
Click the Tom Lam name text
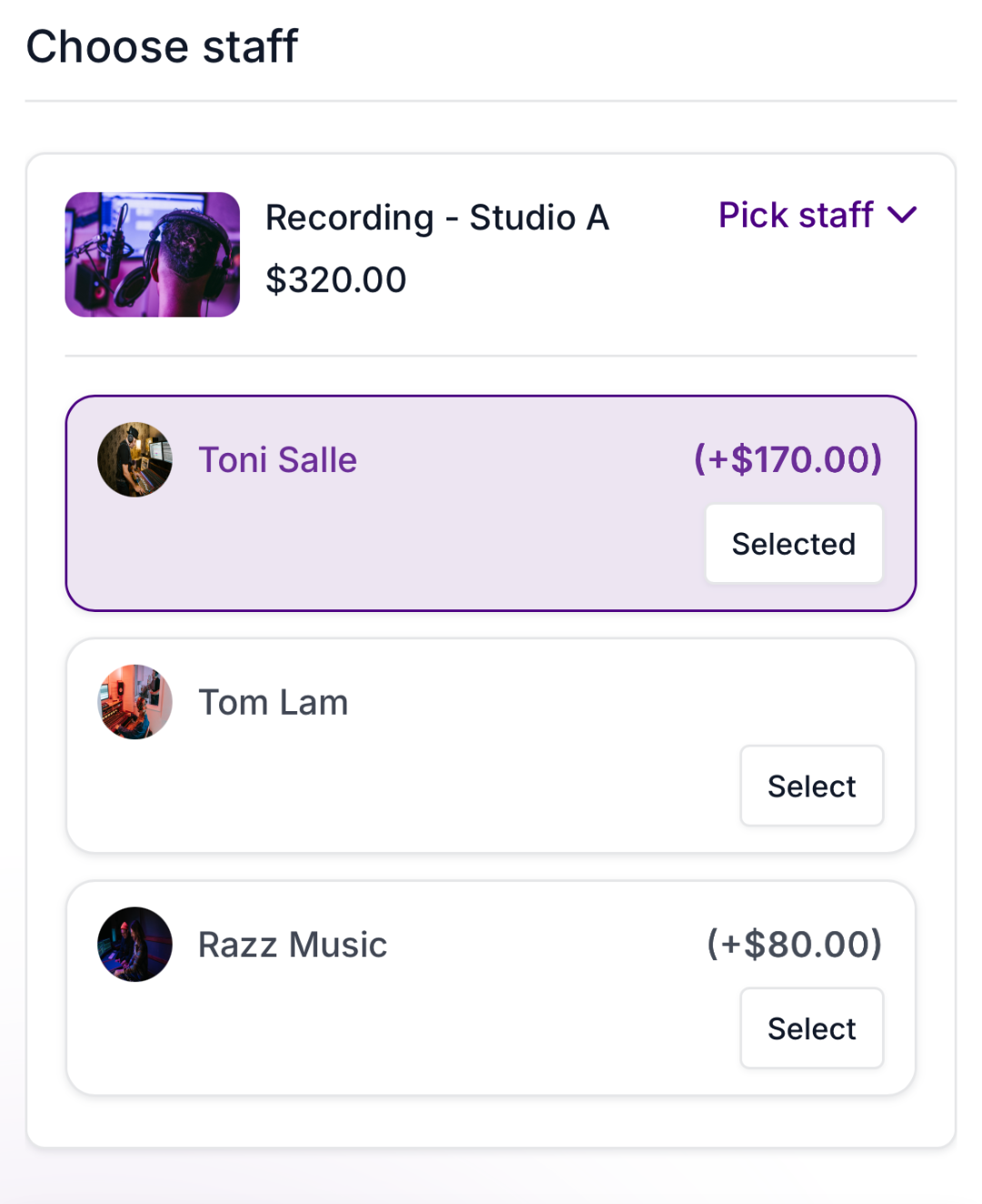[273, 703]
